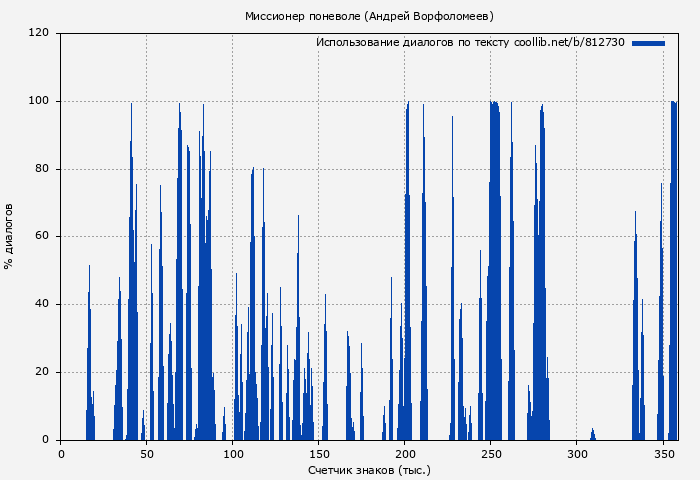This screenshot has height=480, width=700.
Task: Click the blue legend color swatch
Action: coord(648,43)
